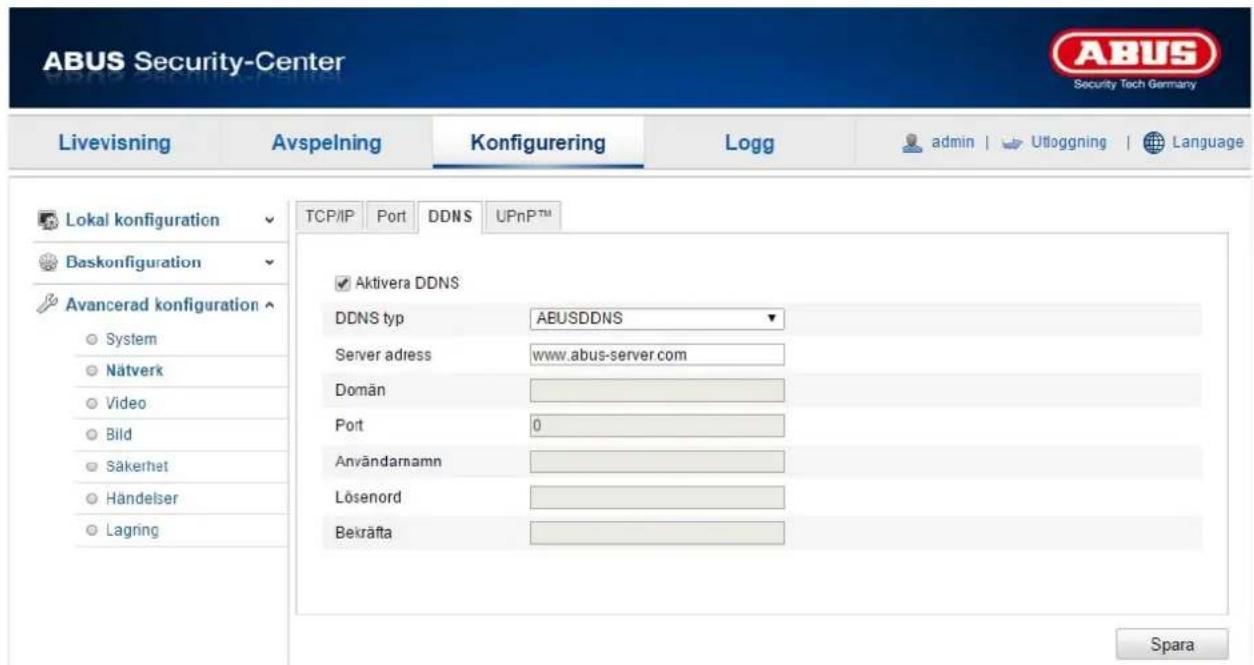Open Säkerhet in the sidebar
Viewport: 1254px width, 665px height.
[138, 466]
